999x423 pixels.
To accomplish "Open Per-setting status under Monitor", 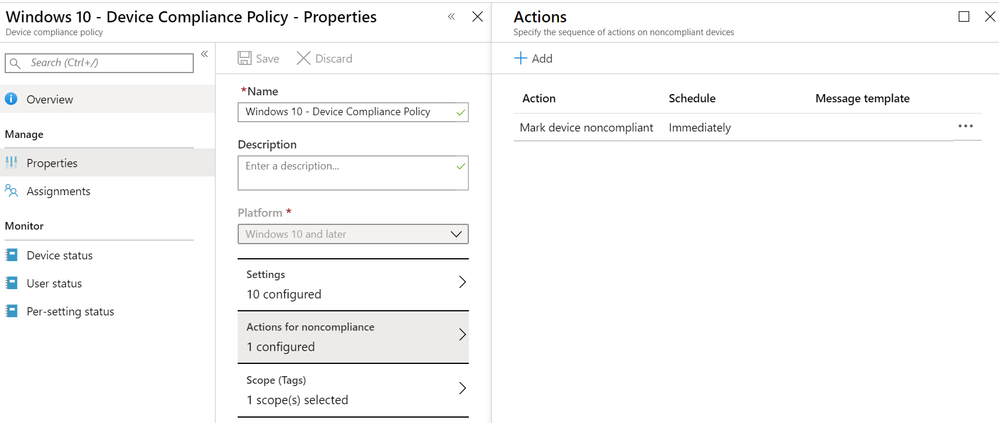I will 107,311.
